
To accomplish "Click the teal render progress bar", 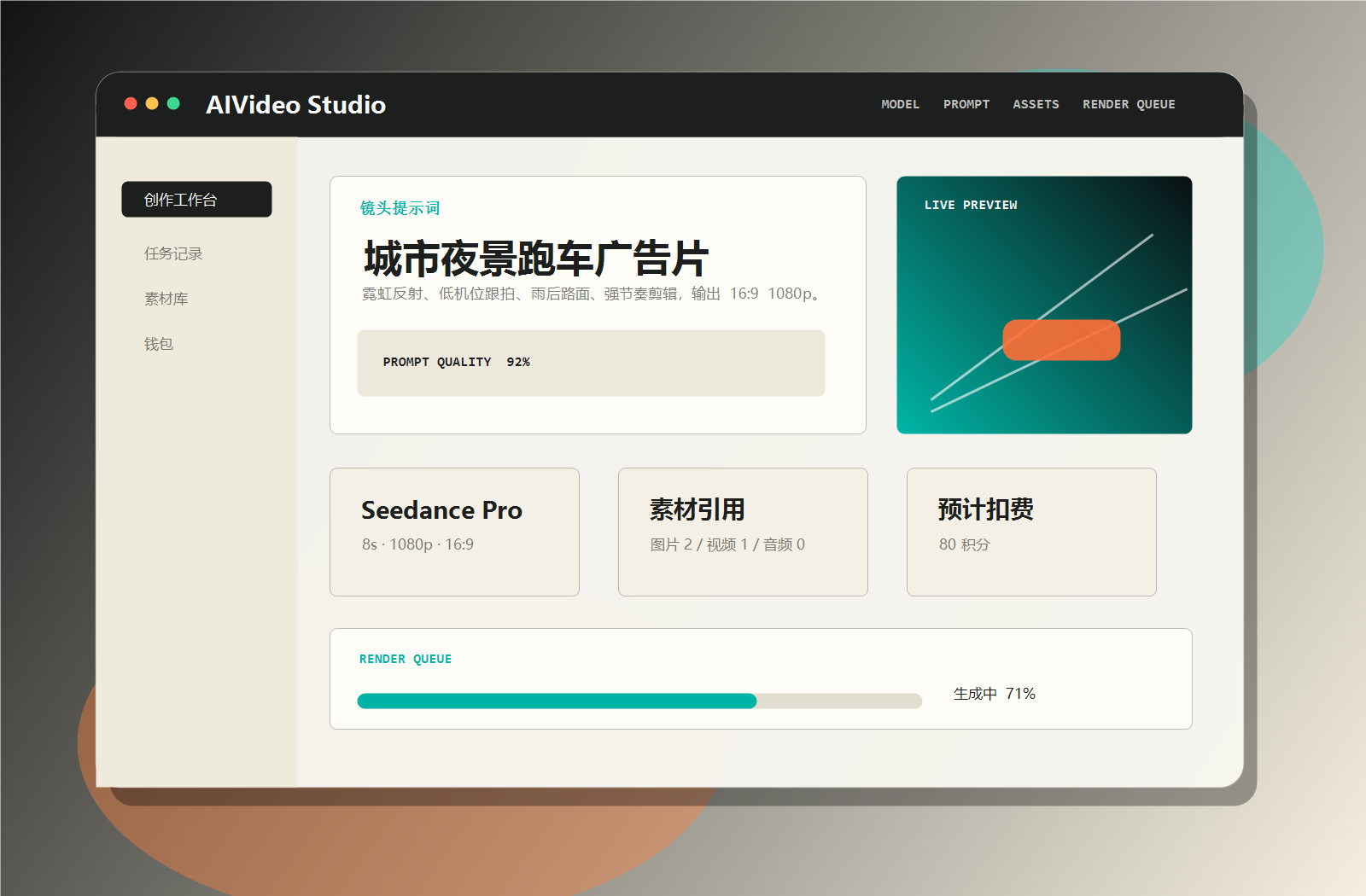I will (x=557, y=701).
